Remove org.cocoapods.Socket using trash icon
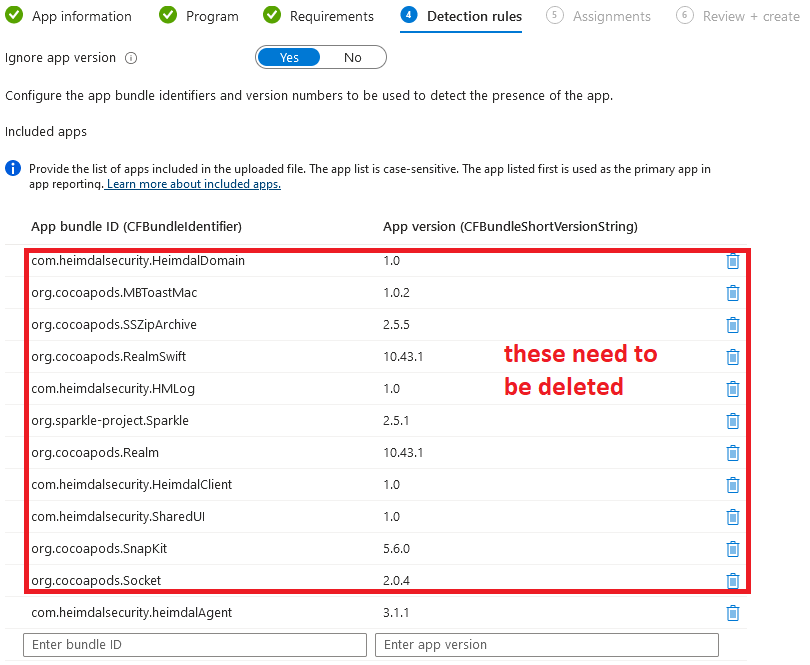 tap(733, 581)
